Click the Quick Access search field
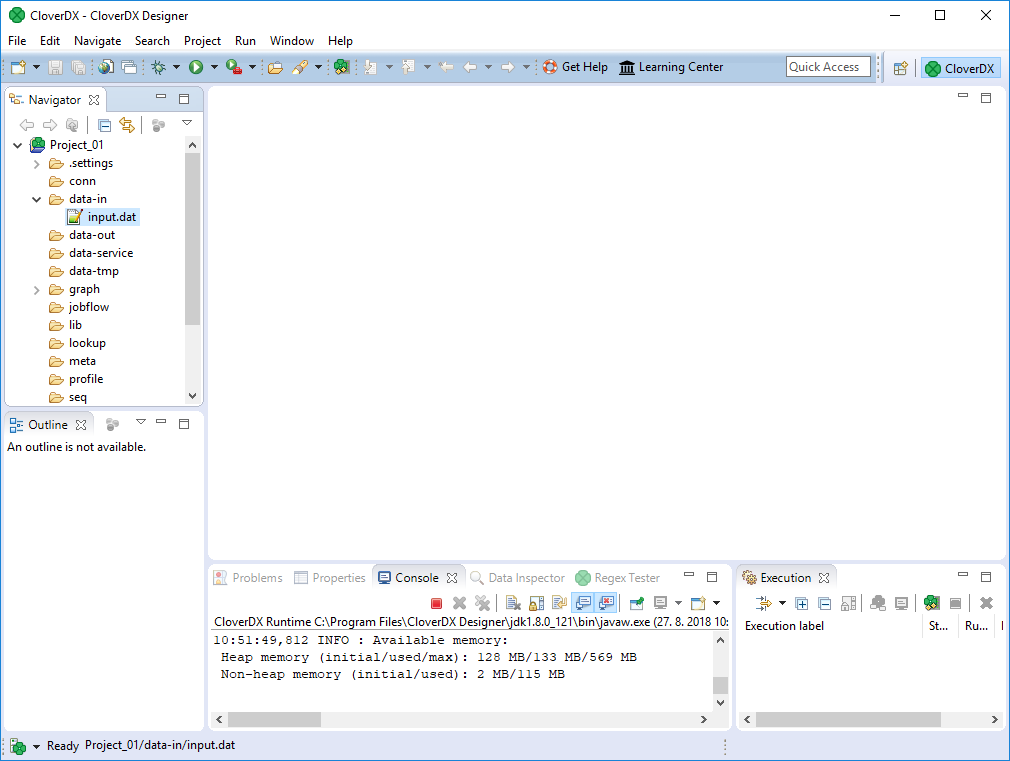Viewport: 1010px width, 761px height. coord(827,67)
